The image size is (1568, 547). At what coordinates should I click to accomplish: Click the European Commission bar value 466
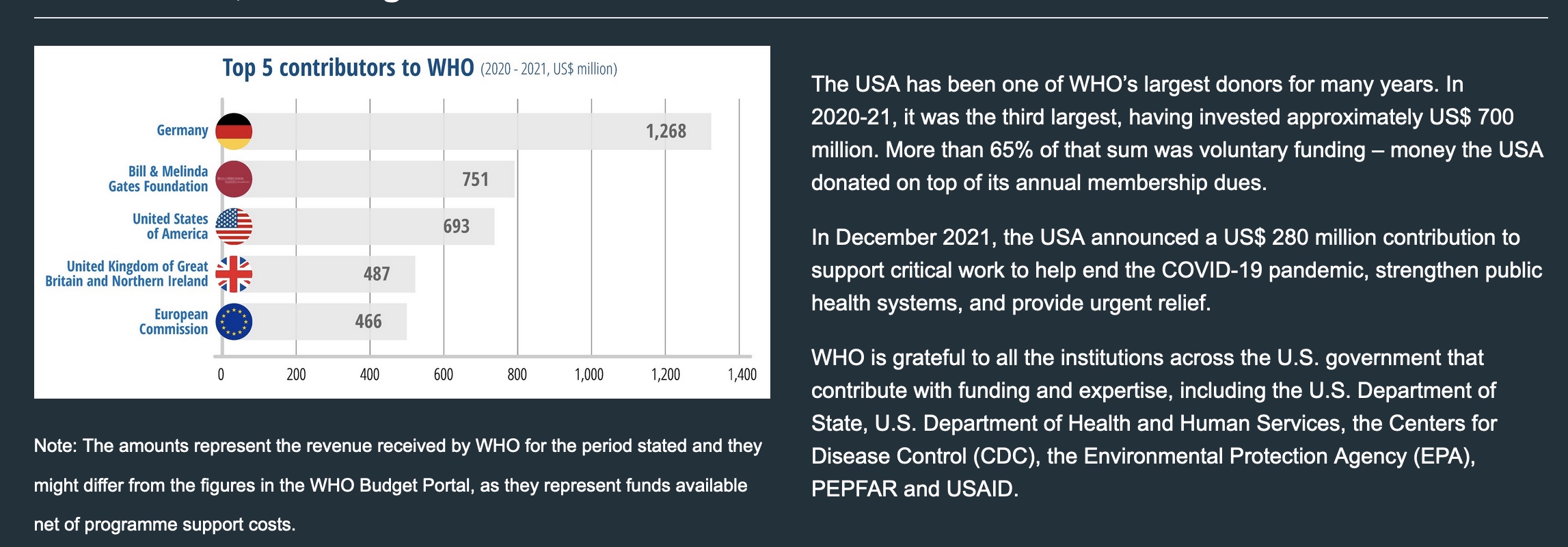click(368, 321)
